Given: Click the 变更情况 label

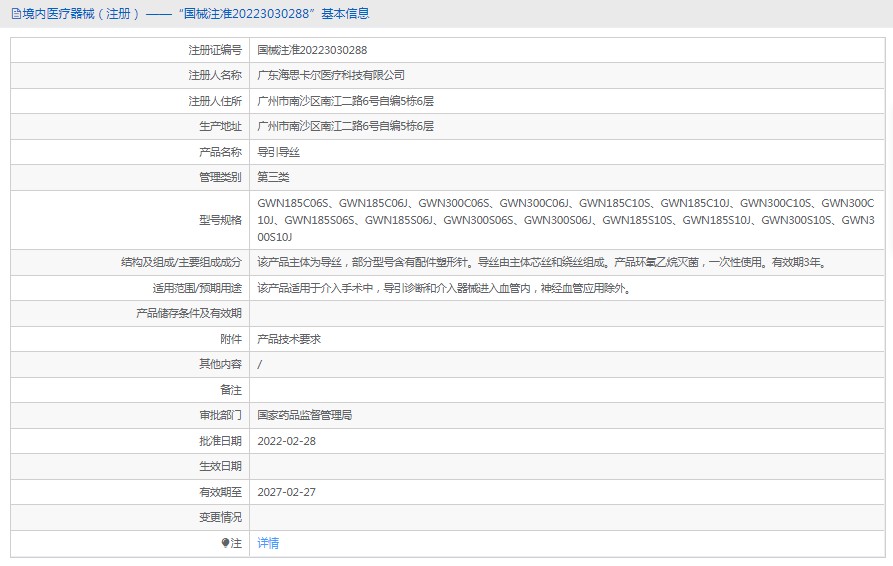Looking at the screenshot, I should tap(220, 518).
